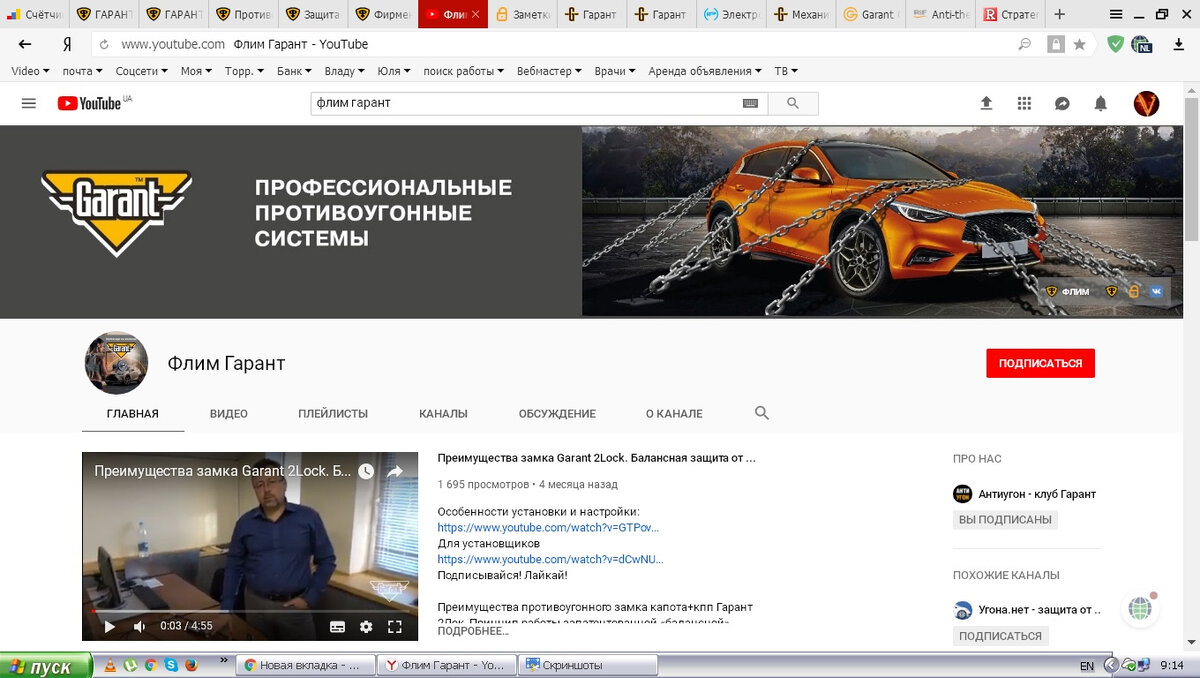Viewport: 1200px width, 678px height.
Task: Toggle fullscreen mode on the video player
Action: (x=395, y=625)
